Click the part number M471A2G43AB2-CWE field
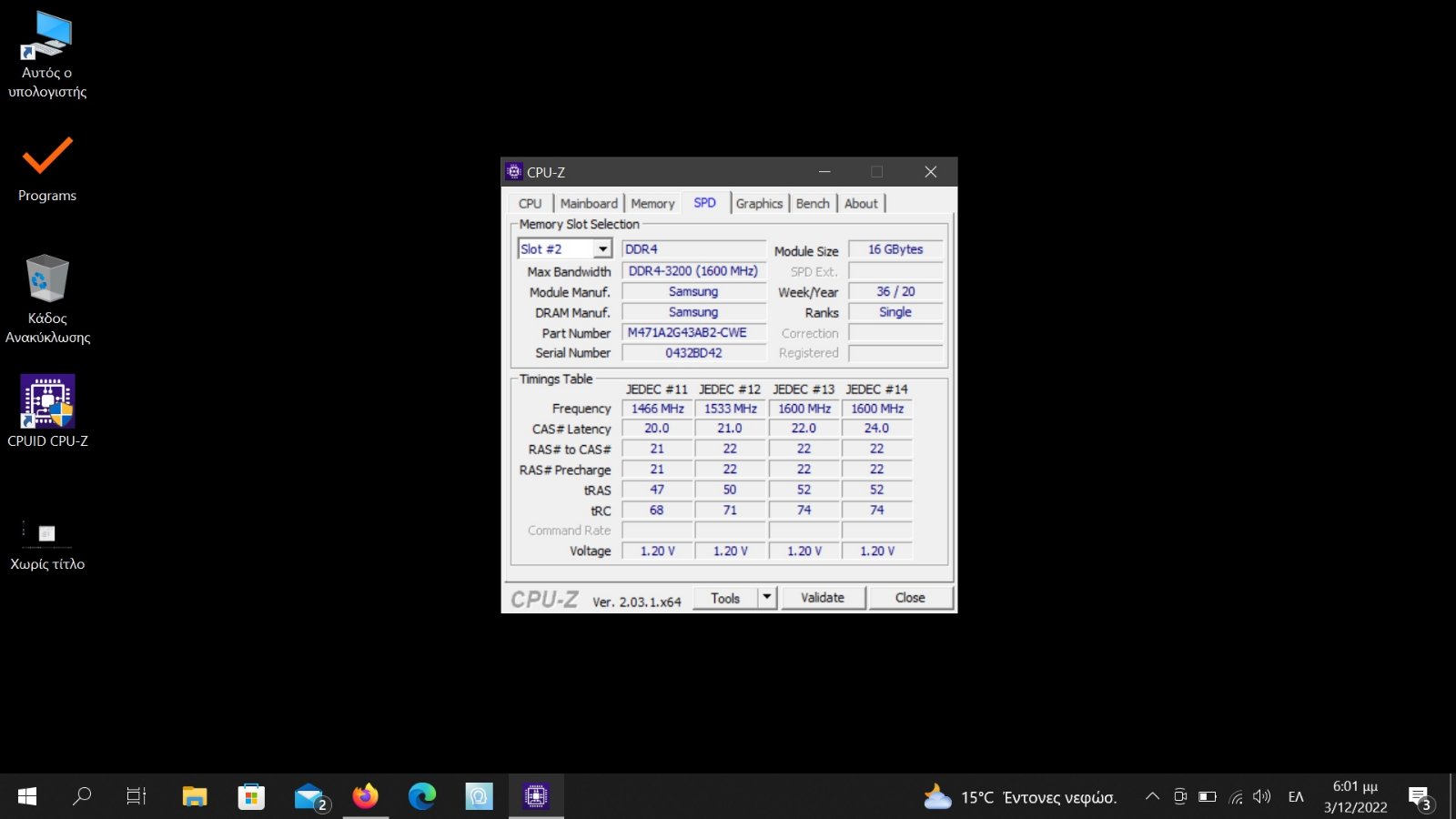The width and height of the screenshot is (1456, 819). point(693,333)
